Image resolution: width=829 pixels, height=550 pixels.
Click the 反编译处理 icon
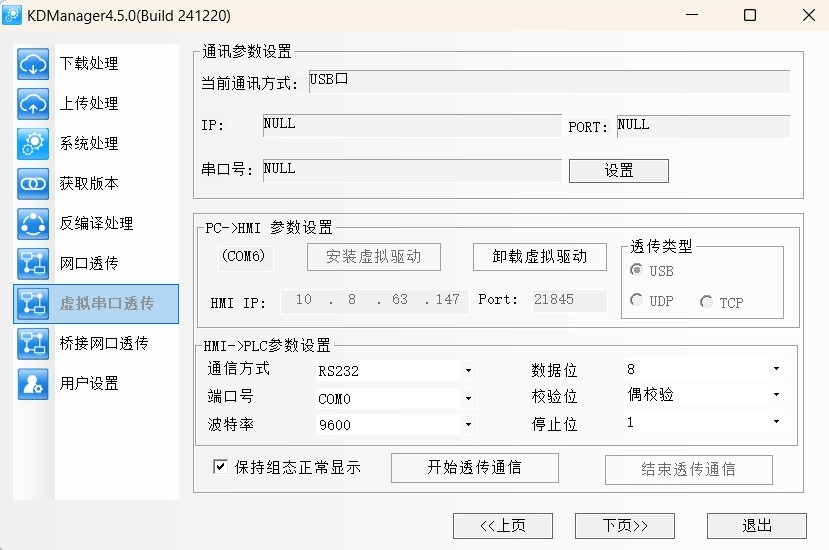tap(33, 224)
